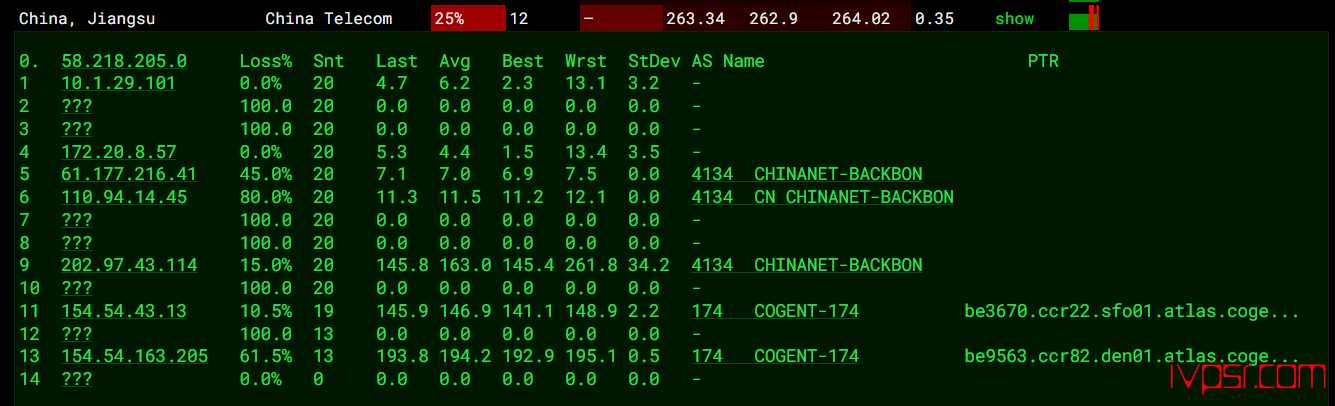Click the green 'show' link
This screenshot has width=1335, height=406.
coord(1014,19)
